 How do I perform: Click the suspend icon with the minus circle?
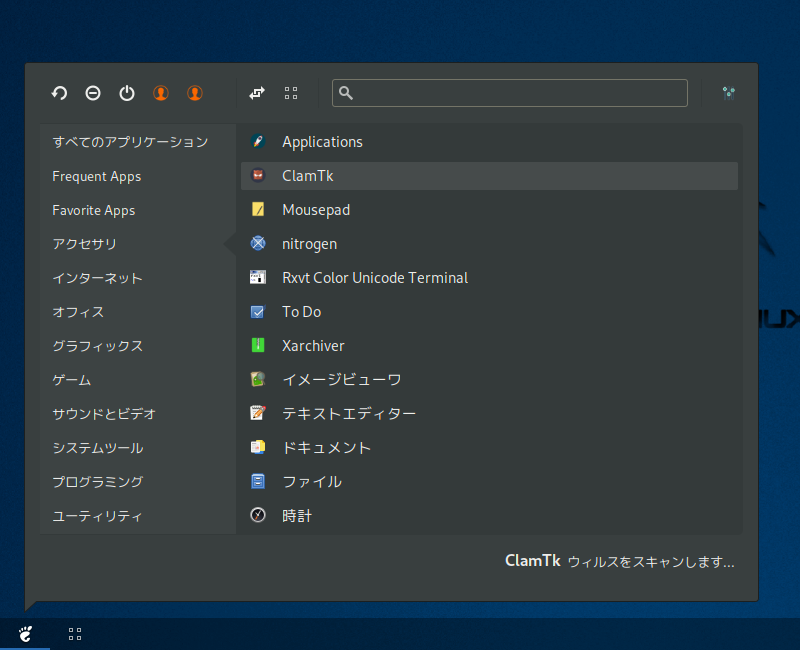[93, 93]
